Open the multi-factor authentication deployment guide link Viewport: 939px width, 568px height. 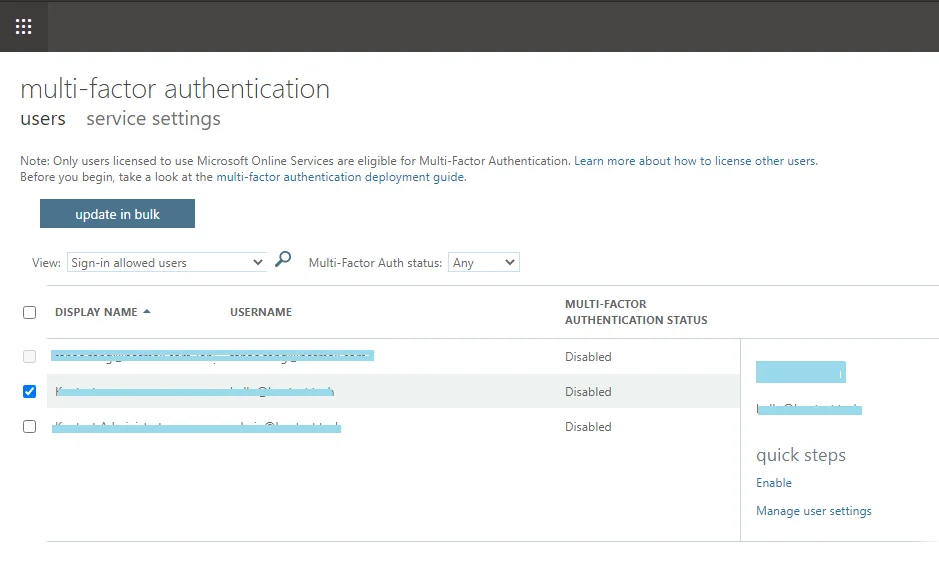pos(340,177)
